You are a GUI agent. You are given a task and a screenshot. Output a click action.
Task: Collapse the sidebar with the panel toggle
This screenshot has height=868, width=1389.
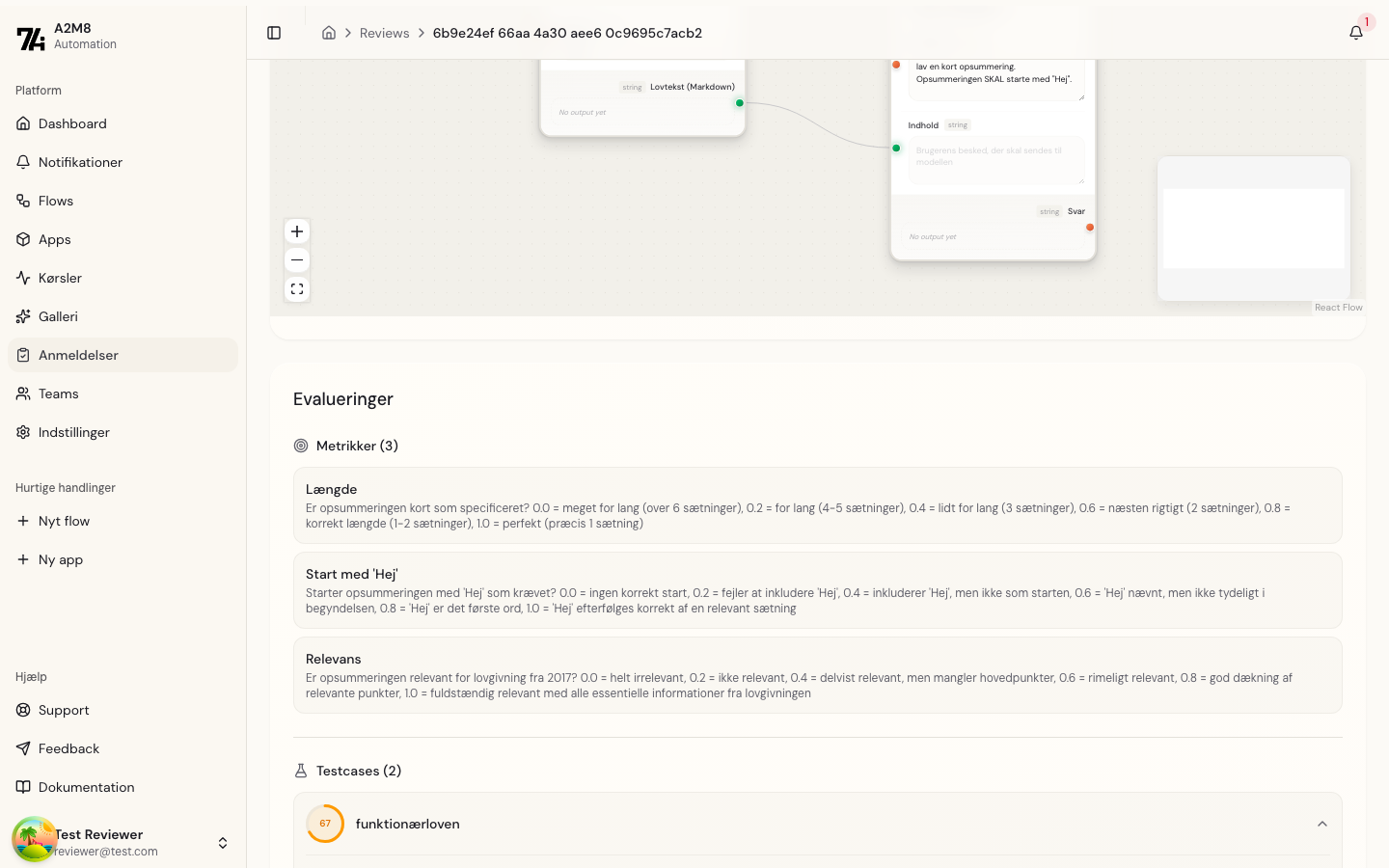point(274,32)
